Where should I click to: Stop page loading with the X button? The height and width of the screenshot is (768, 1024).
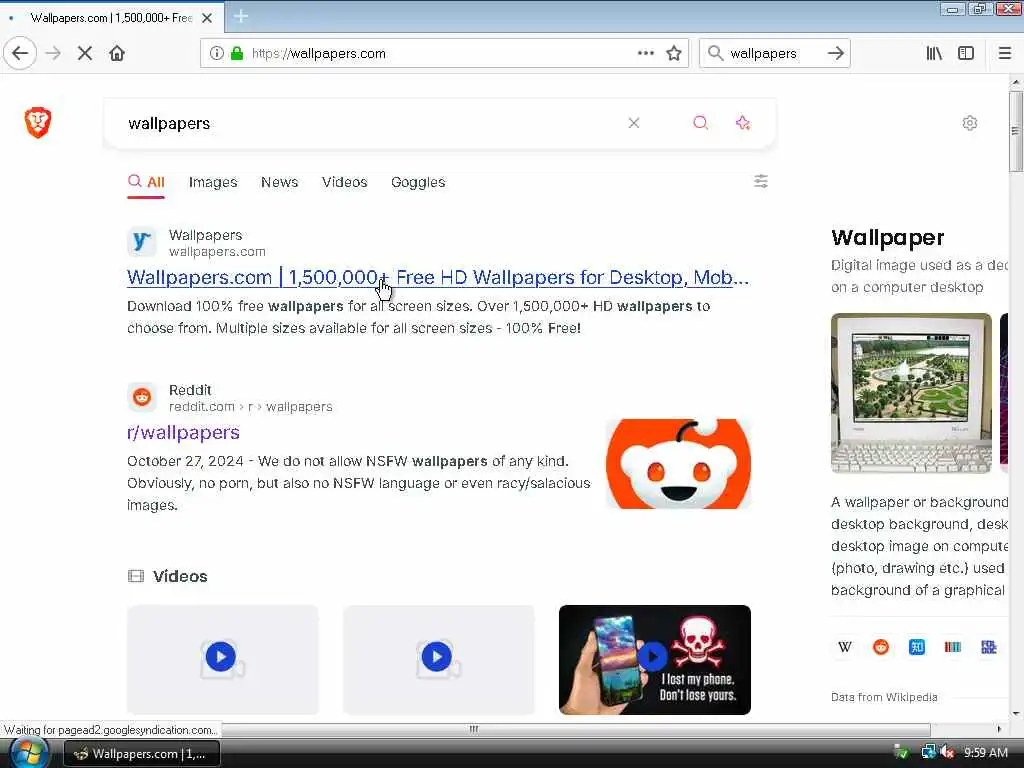(x=85, y=53)
